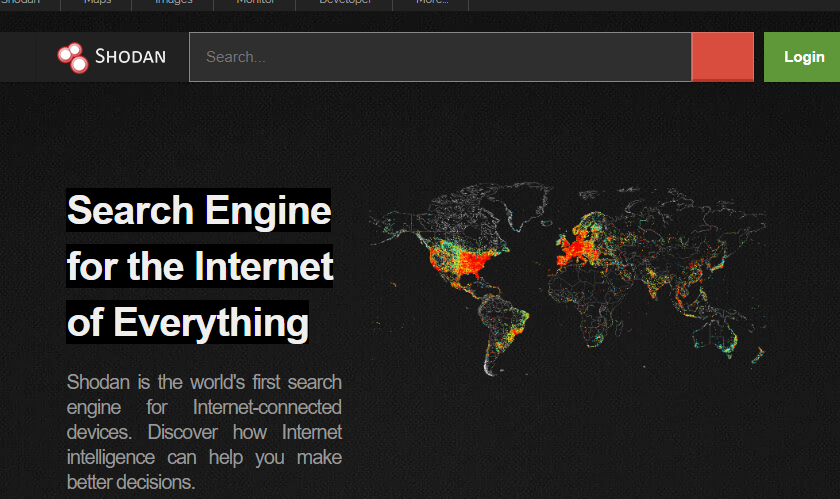This screenshot has height=499, width=840.
Task: Open the Images nav item
Action: coord(173,3)
